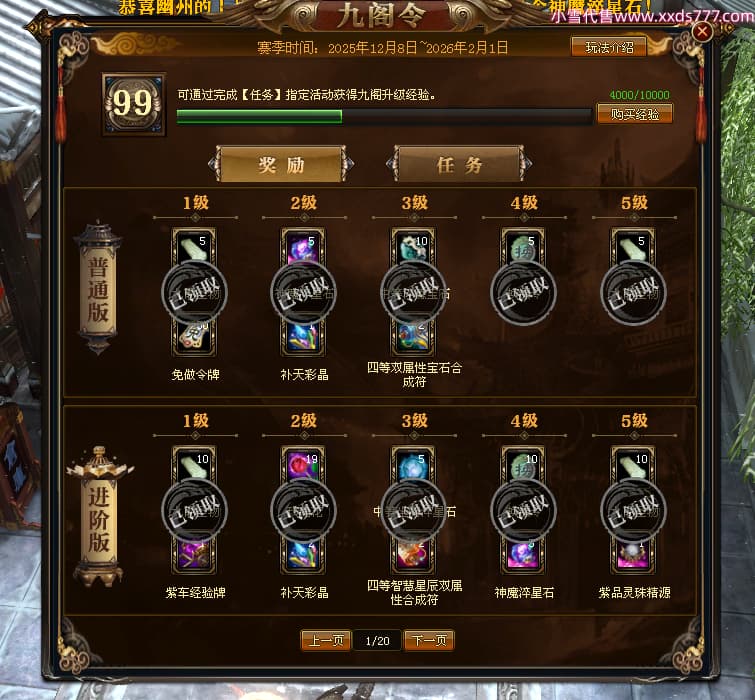The image size is (755, 700).
Task: Click the 普通版 normal version scroll banner
Action: tap(98, 289)
